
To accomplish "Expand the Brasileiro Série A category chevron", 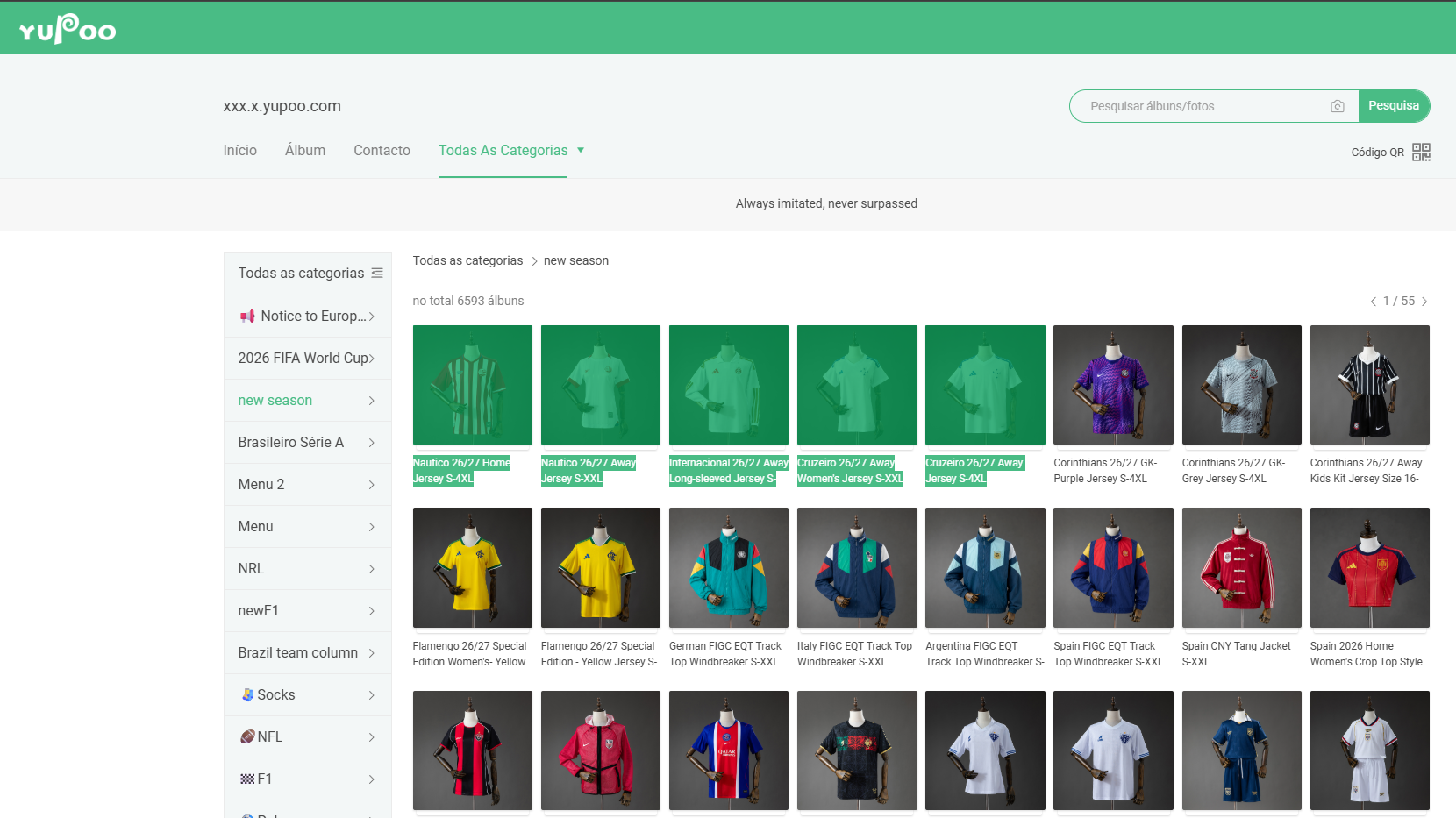I will coord(372,443).
